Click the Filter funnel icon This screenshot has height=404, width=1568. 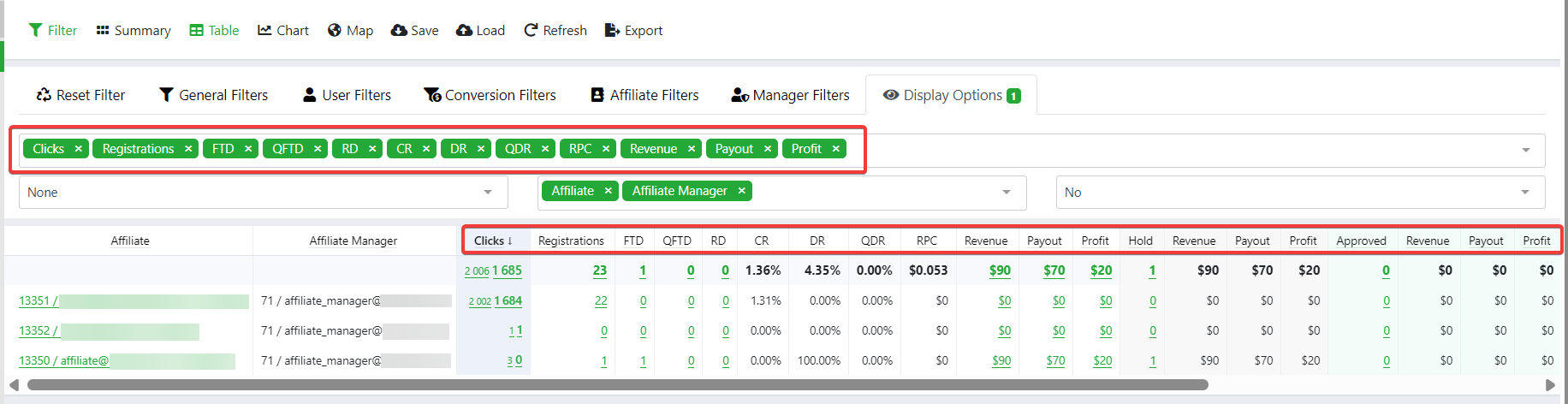coord(35,30)
